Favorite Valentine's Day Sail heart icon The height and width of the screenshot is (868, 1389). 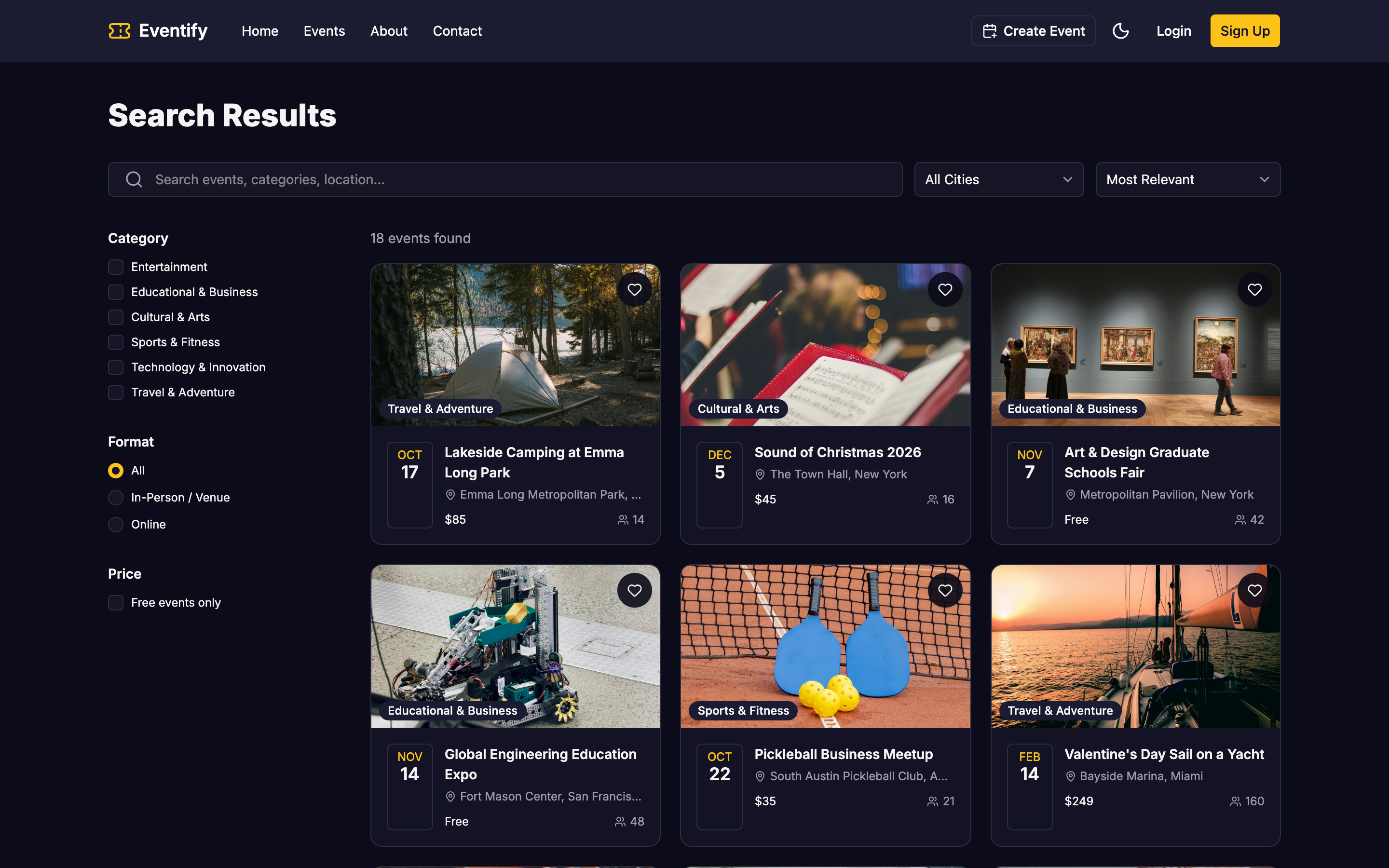point(1255,590)
